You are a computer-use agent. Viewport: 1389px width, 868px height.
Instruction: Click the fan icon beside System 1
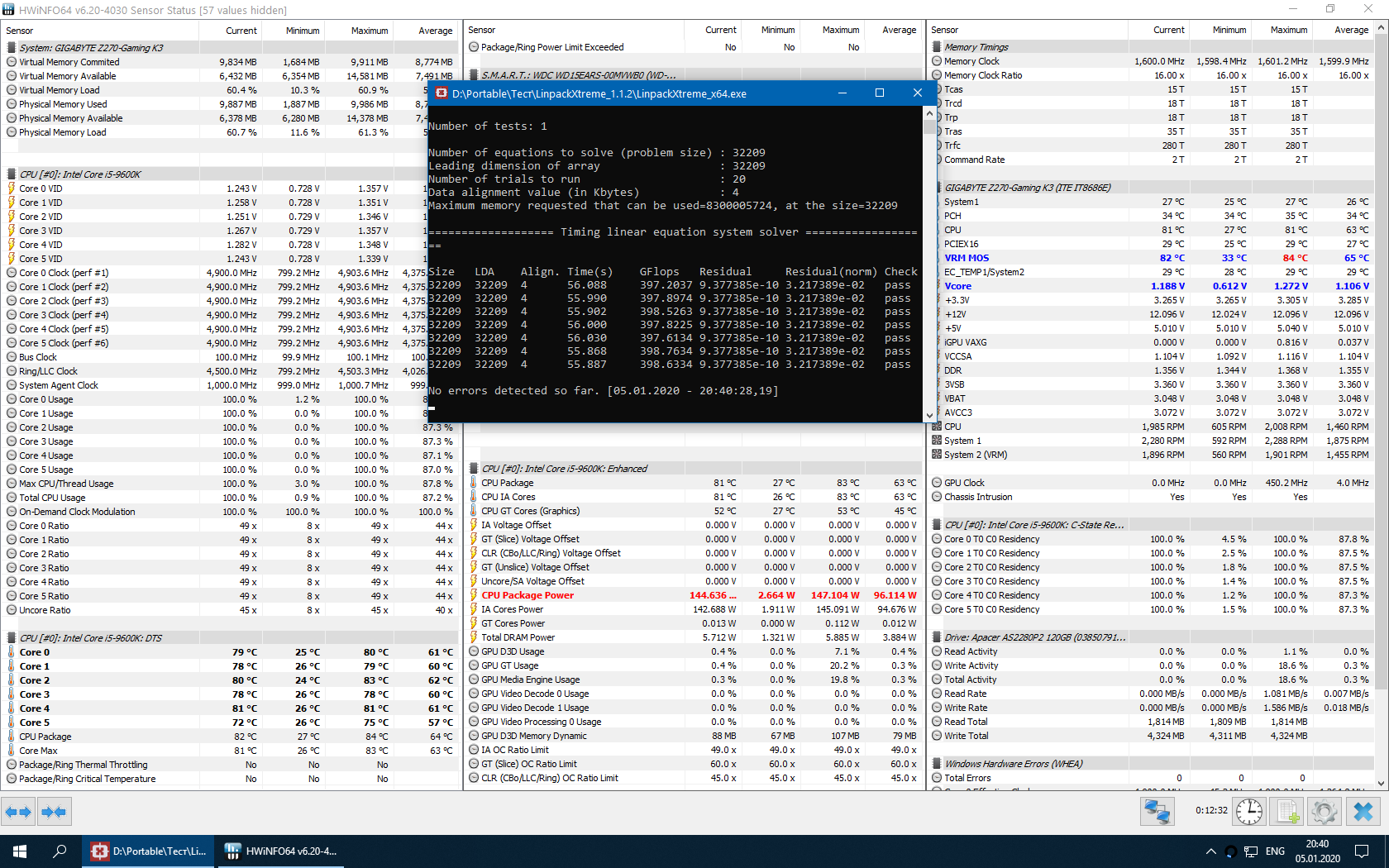pyautogui.click(x=937, y=441)
